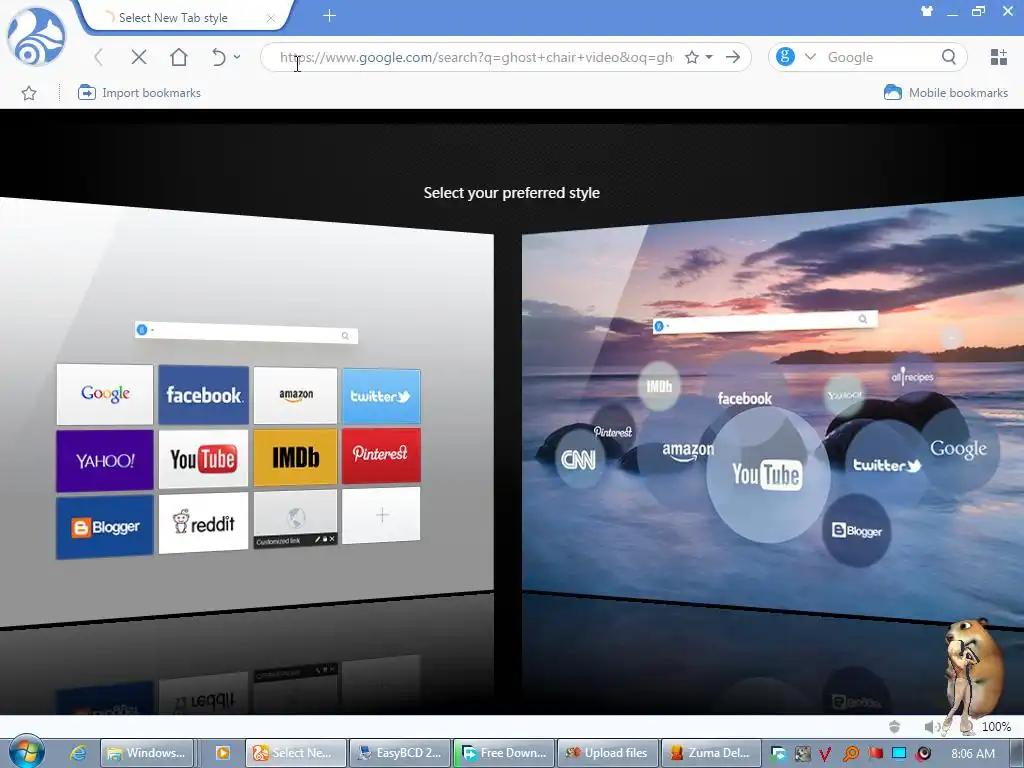Click the Google search engine icon

click(786, 57)
